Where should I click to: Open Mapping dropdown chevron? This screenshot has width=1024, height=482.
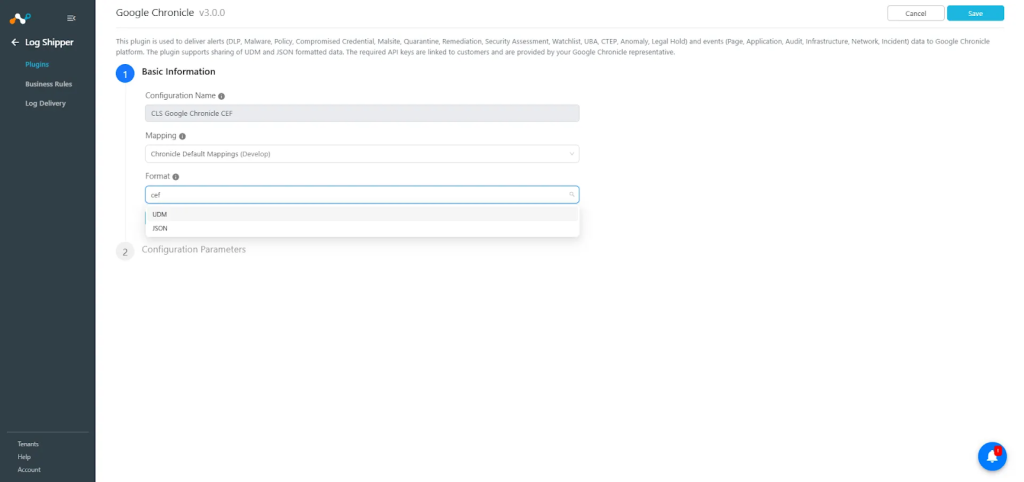point(571,154)
